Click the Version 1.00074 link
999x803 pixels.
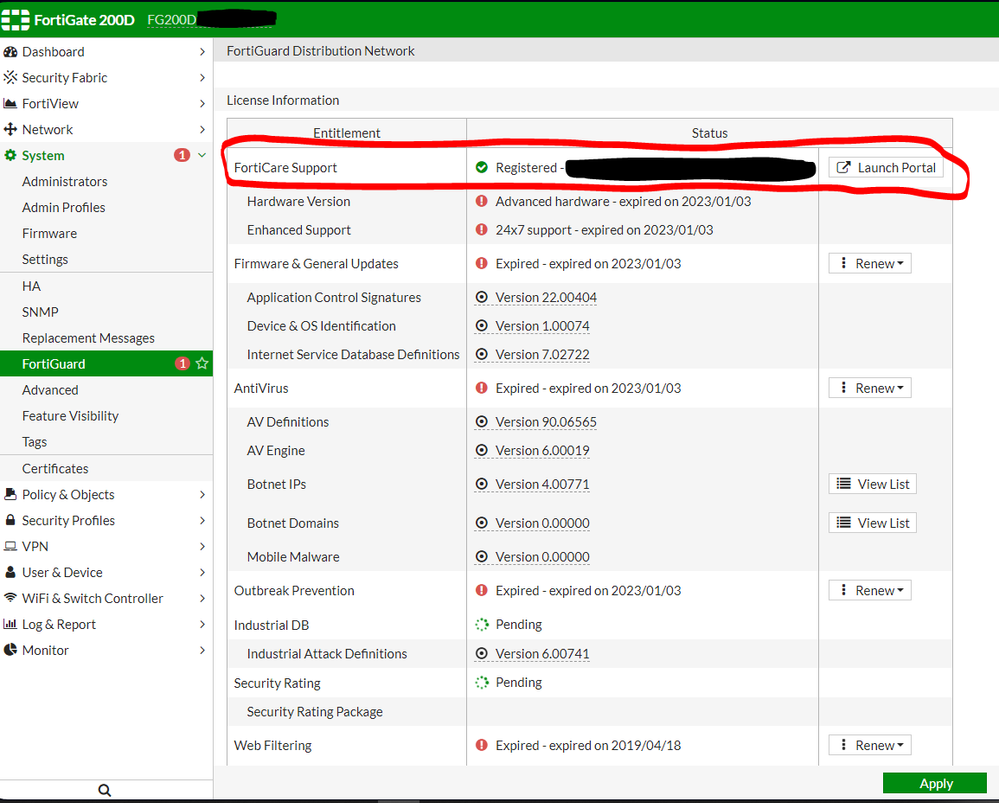point(542,326)
